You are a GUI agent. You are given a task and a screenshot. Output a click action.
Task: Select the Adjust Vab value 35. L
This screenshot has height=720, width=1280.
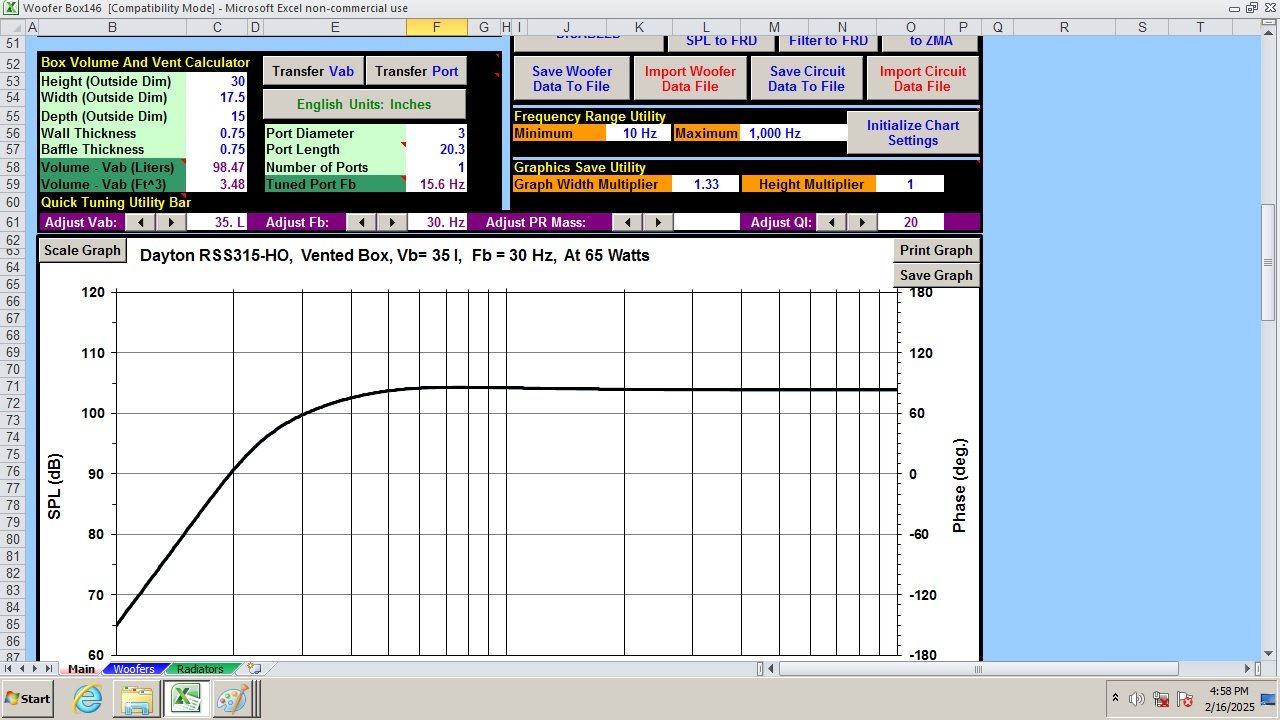(x=217, y=222)
